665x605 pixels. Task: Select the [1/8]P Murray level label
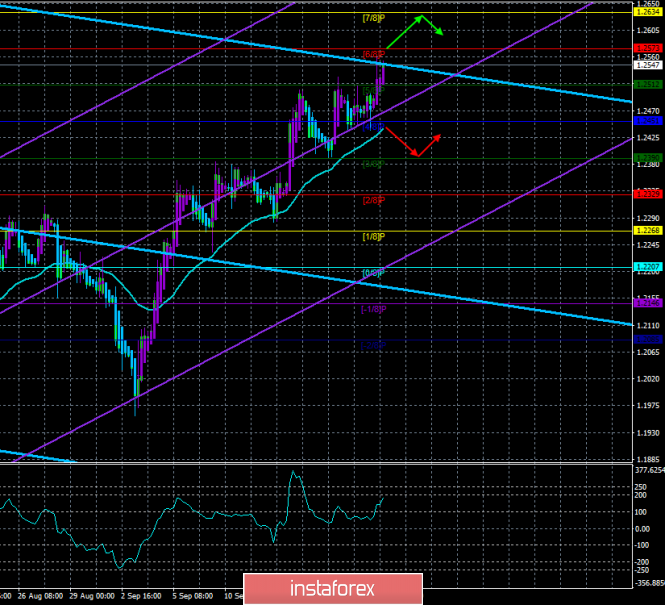click(x=374, y=237)
